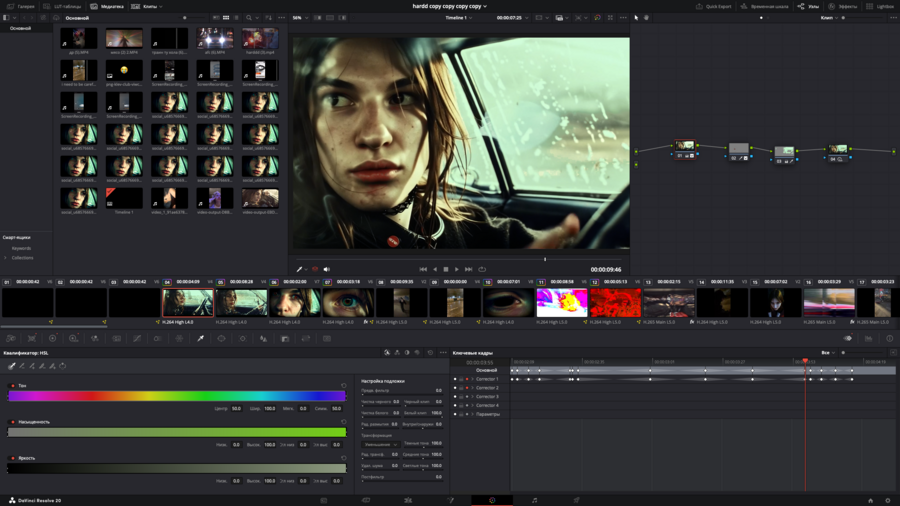Click the Hue rainbow color bar

(x=177, y=397)
